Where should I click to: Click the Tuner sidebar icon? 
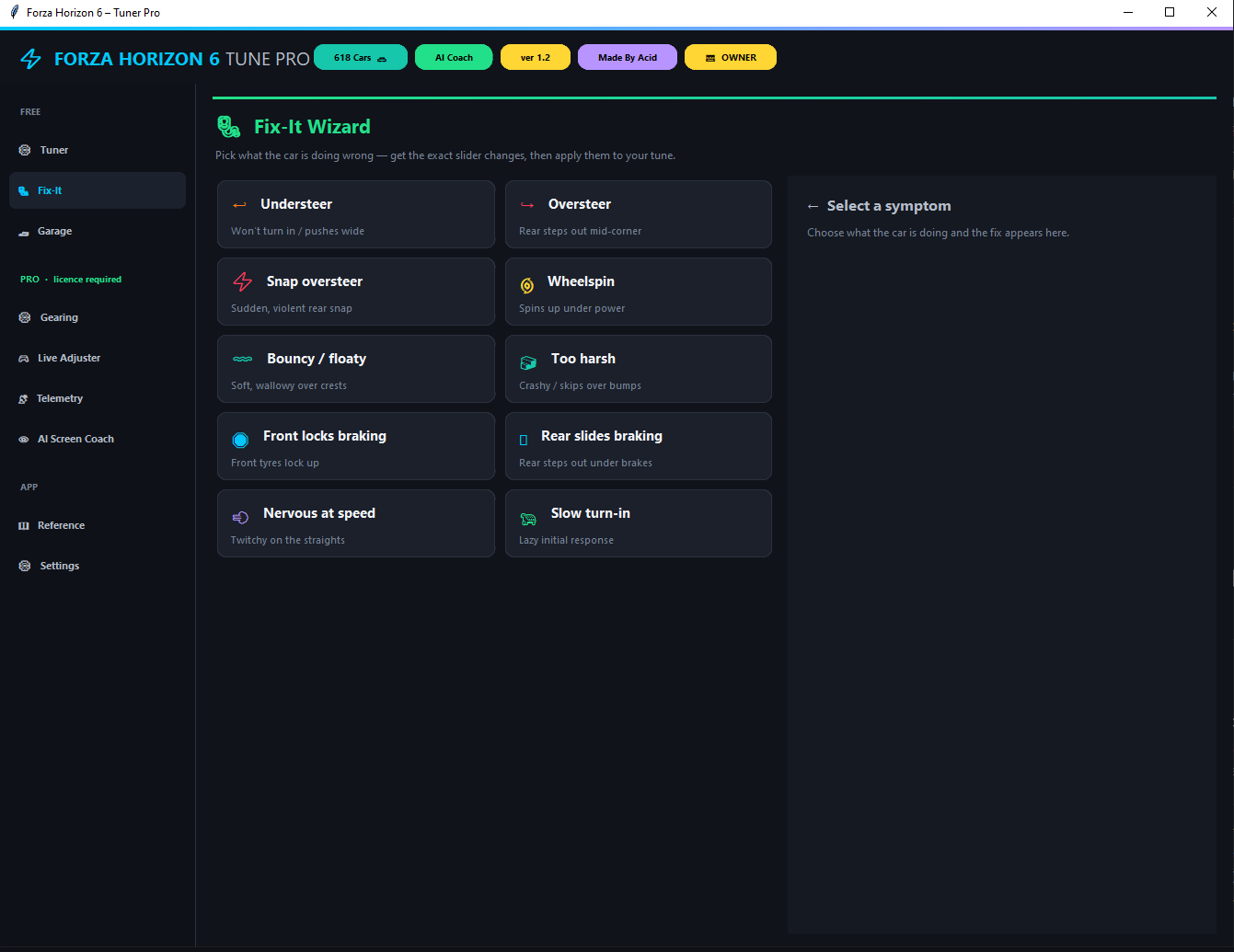[x=25, y=150]
